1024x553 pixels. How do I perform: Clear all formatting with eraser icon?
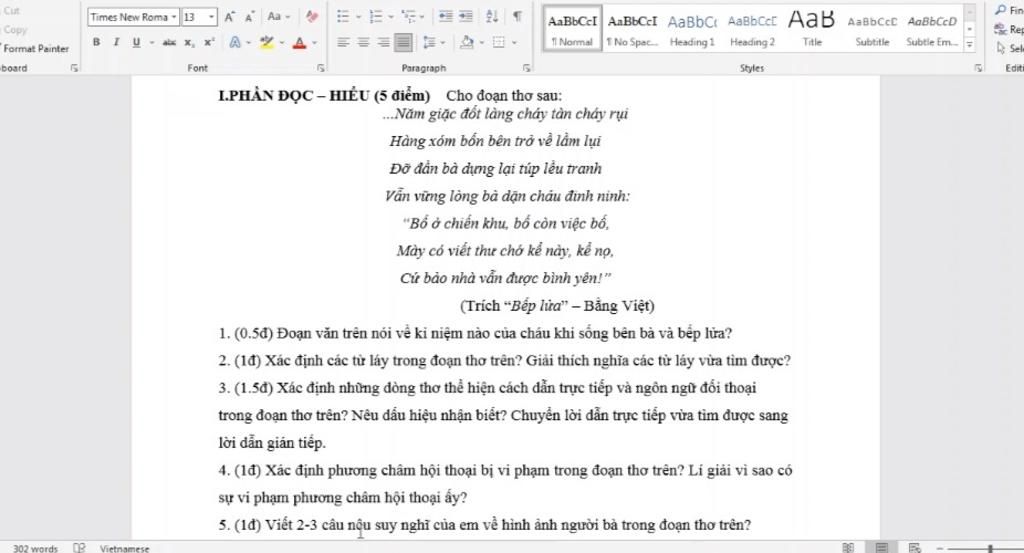[312, 17]
